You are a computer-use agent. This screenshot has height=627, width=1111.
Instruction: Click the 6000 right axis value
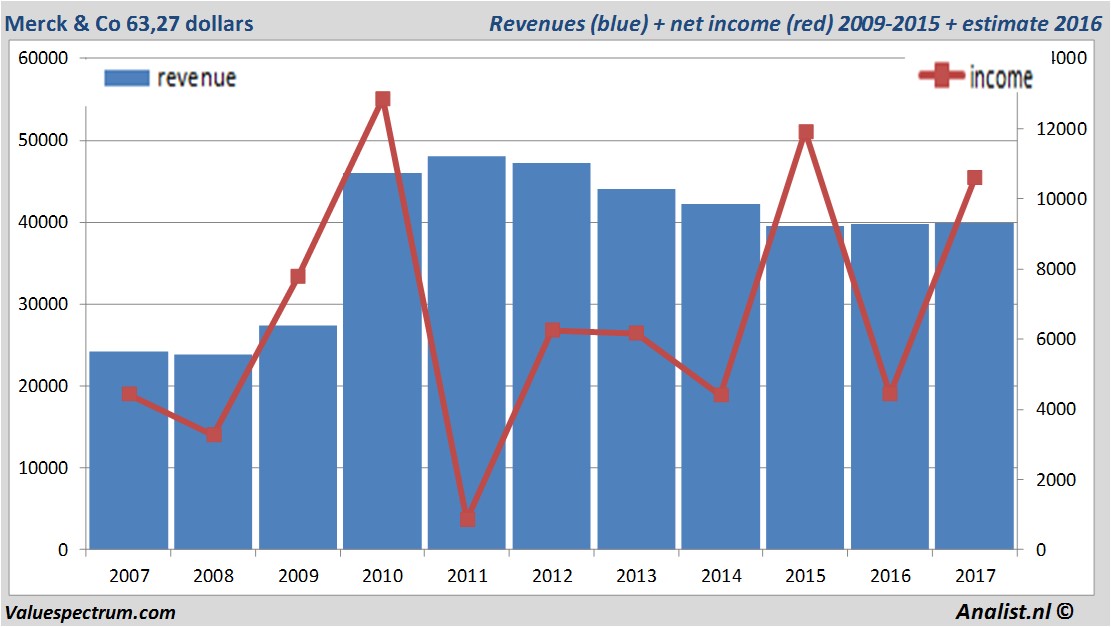tap(1056, 339)
